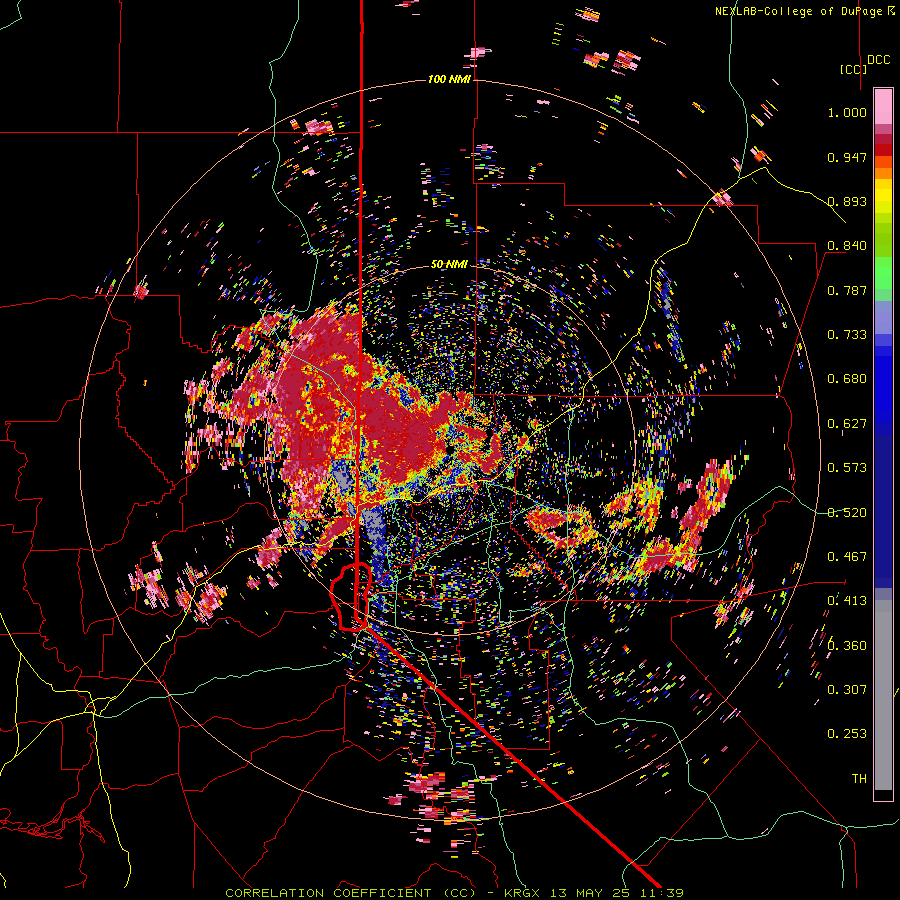This screenshot has width=900, height=900.
Task: Click the 50 NMI range ring label
Action: tap(449, 265)
